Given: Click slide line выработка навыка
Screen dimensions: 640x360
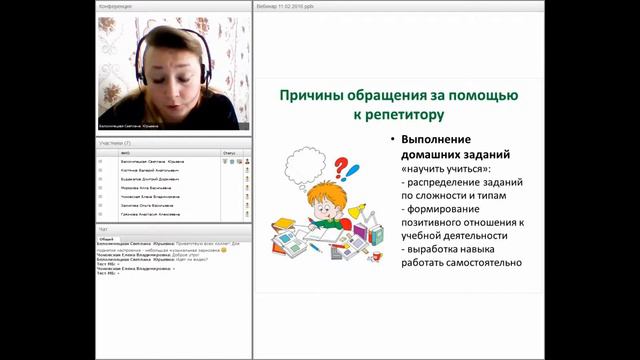Looking at the screenshot, I should 448,249.
